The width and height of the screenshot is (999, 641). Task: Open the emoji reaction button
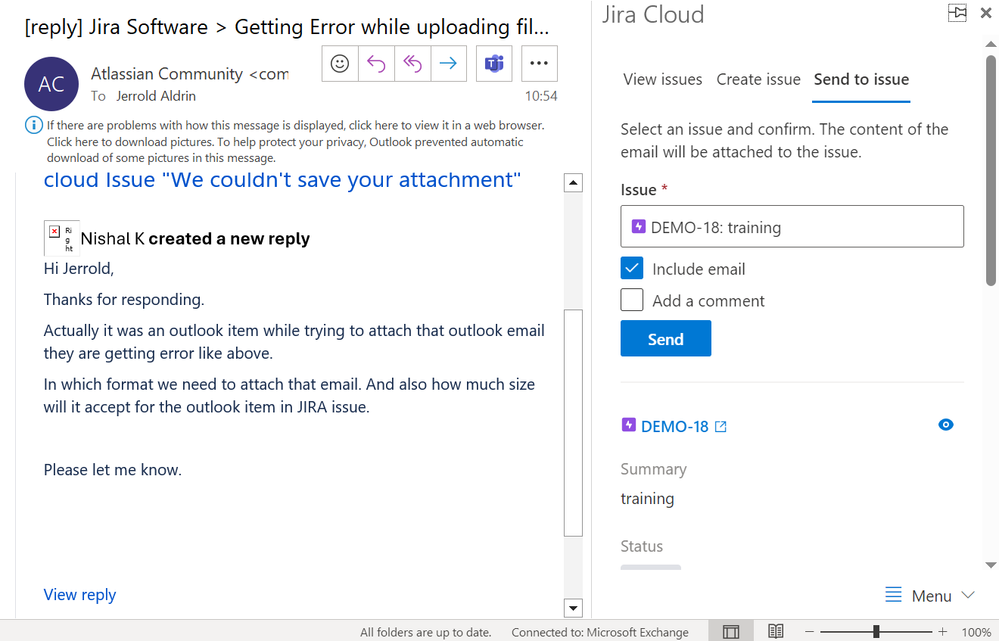pyautogui.click(x=340, y=64)
